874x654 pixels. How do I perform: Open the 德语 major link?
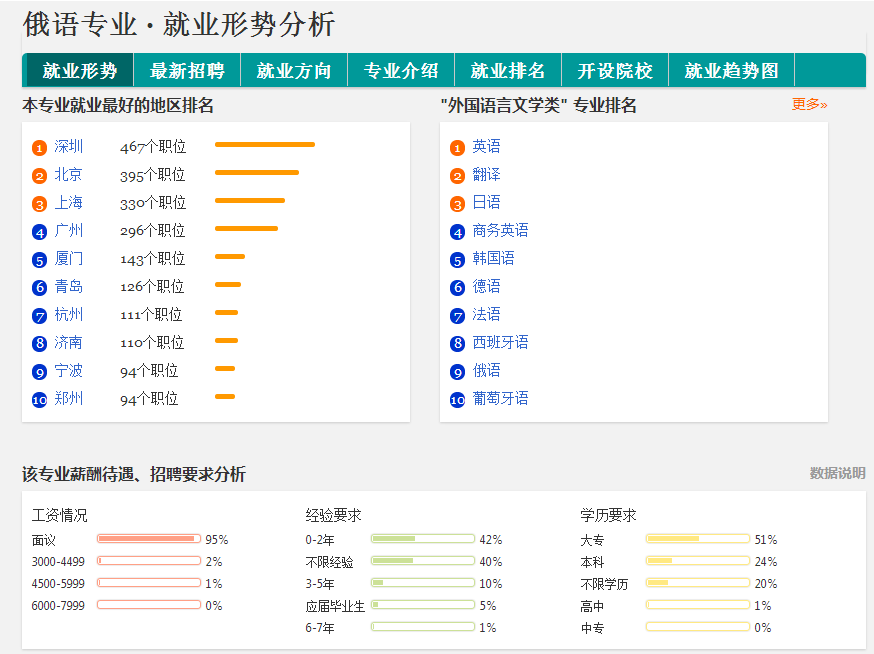point(487,287)
